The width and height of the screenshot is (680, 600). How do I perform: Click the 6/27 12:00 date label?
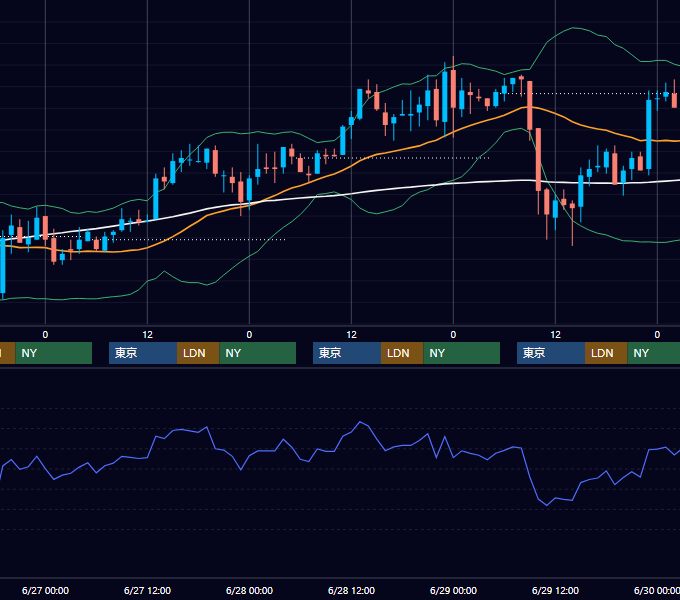[x=147, y=590]
